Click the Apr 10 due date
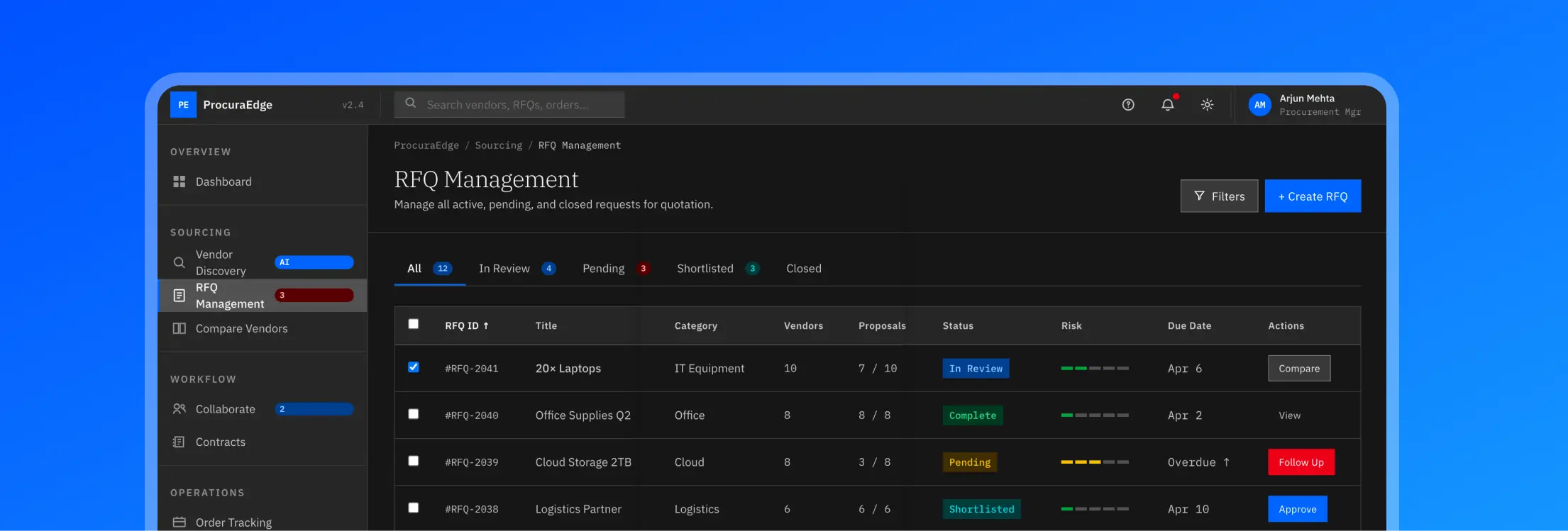This screenshot has height=531, width=1568. pos(1188,509)
